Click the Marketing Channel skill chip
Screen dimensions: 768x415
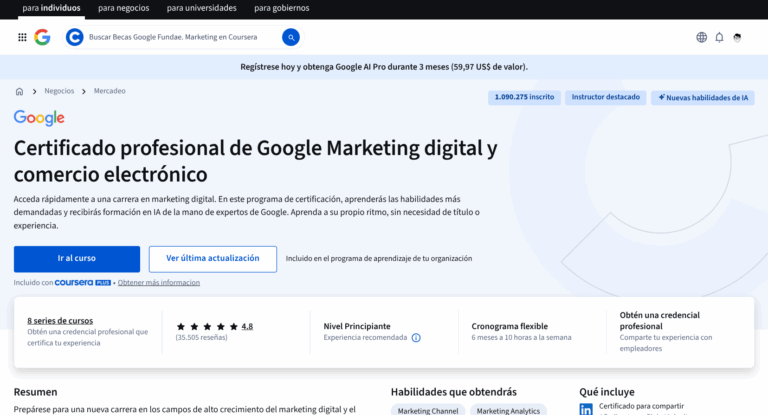428,411
